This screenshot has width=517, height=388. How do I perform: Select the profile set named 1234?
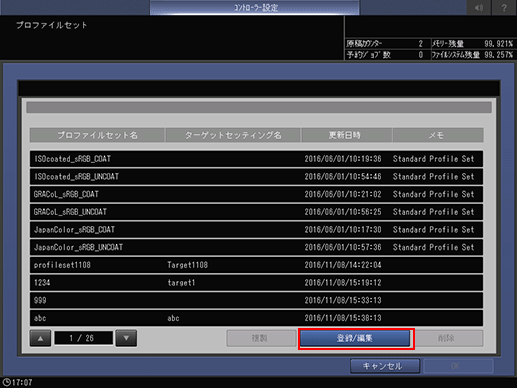coord(256,282)
